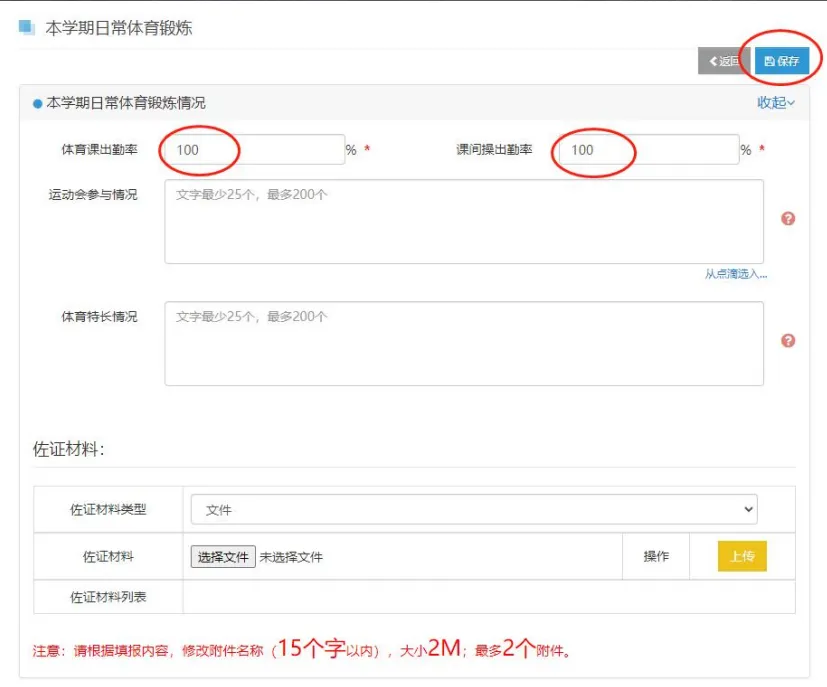Click the blue dot before section header
This screenshot has height=687, width=827.
(x=38, y=103)
